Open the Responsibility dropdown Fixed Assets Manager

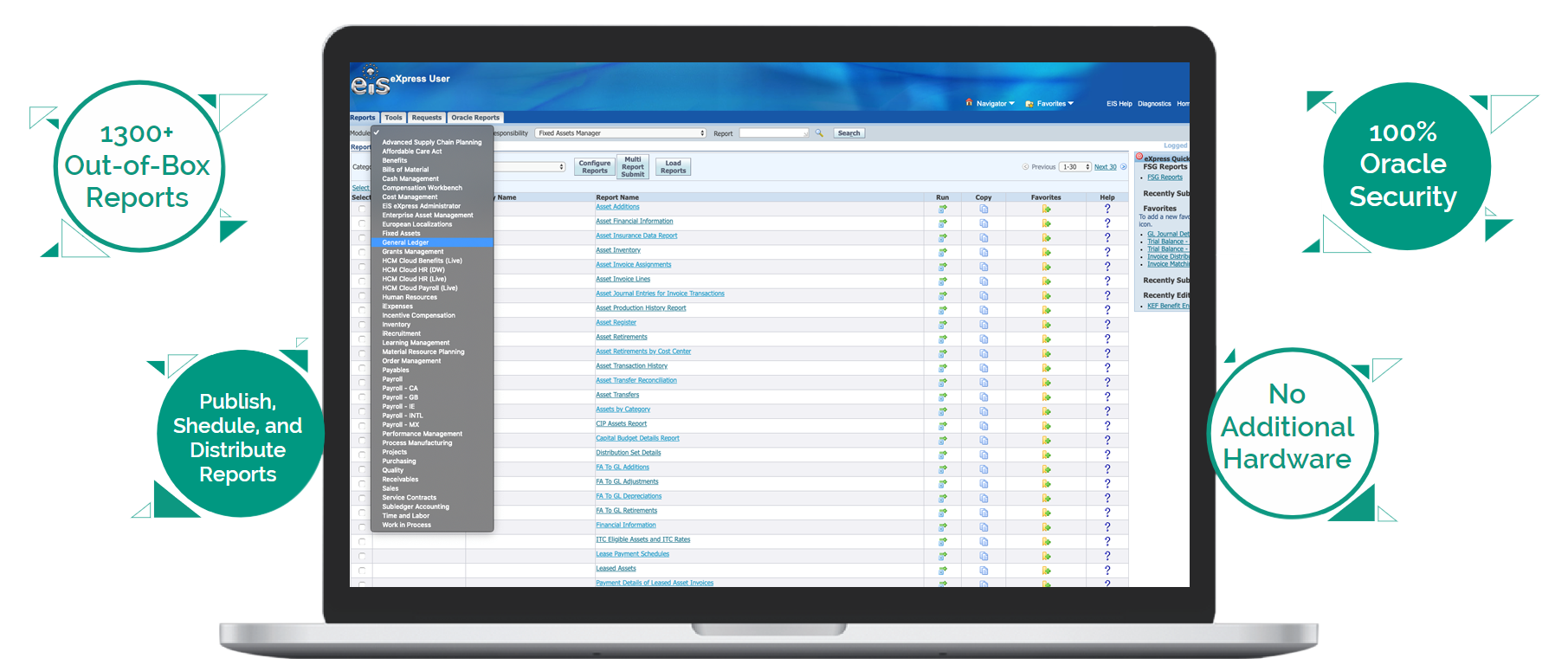[x=621, y=133]
